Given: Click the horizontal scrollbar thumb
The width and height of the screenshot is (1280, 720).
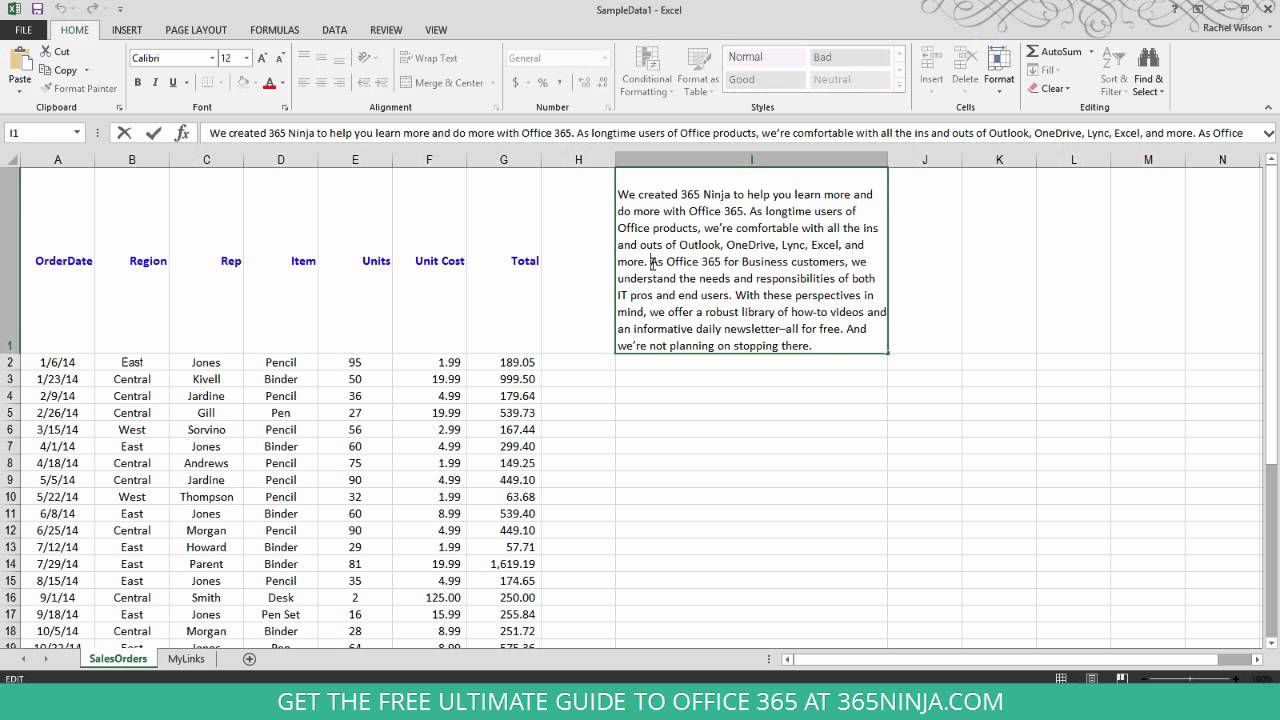Looking at the screenshot, I should (x=1006, y=659).
